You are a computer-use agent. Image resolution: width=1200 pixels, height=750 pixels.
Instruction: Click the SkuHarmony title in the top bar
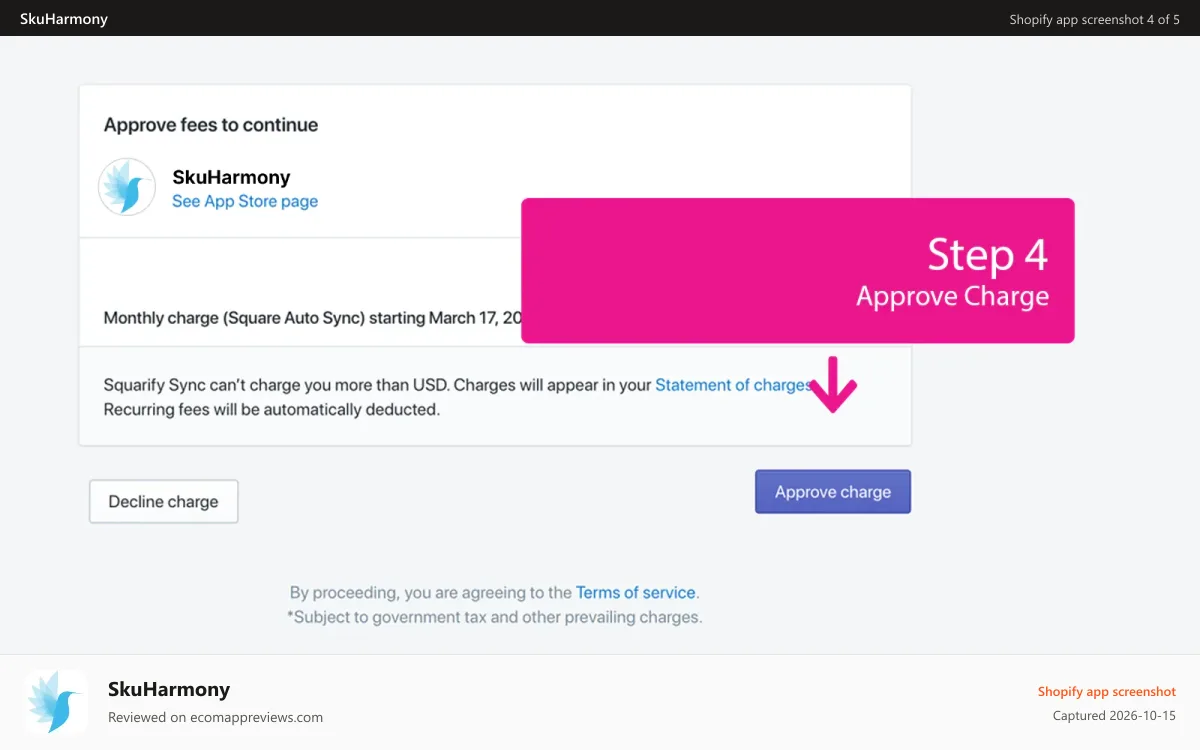coord(64,19)
